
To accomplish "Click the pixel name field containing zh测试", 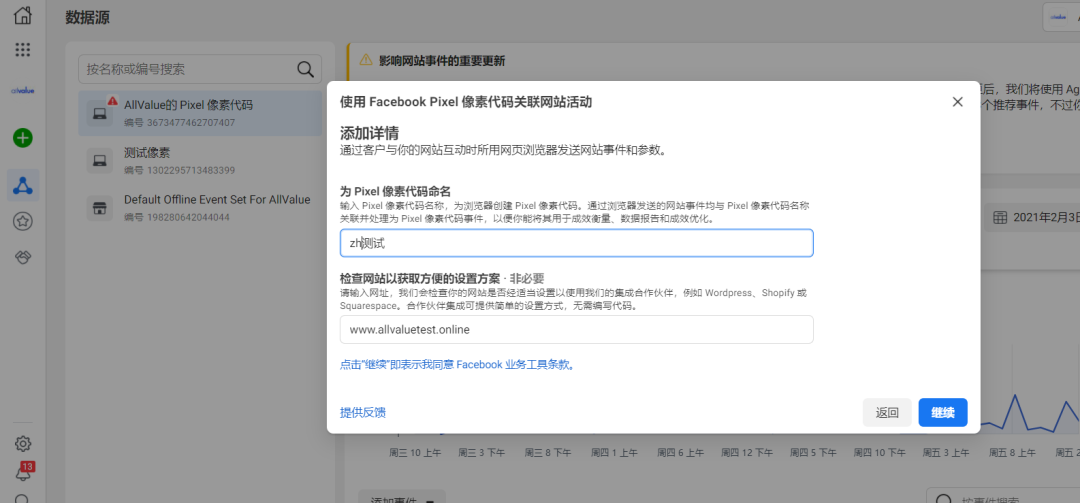I will tap(577, 243).
